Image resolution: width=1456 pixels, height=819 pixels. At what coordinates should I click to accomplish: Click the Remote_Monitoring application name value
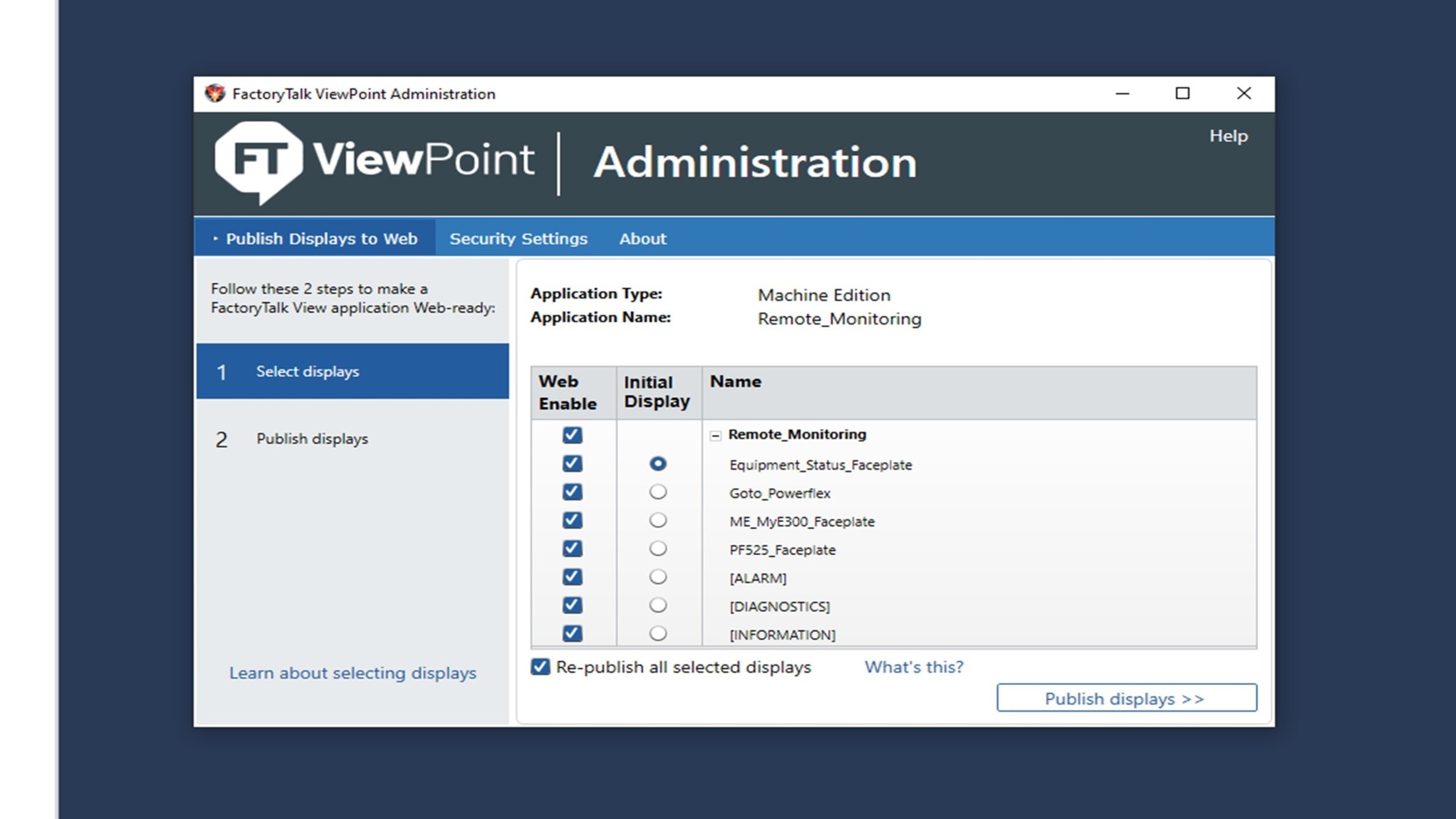pyautogui.click(x=839, y=318)
